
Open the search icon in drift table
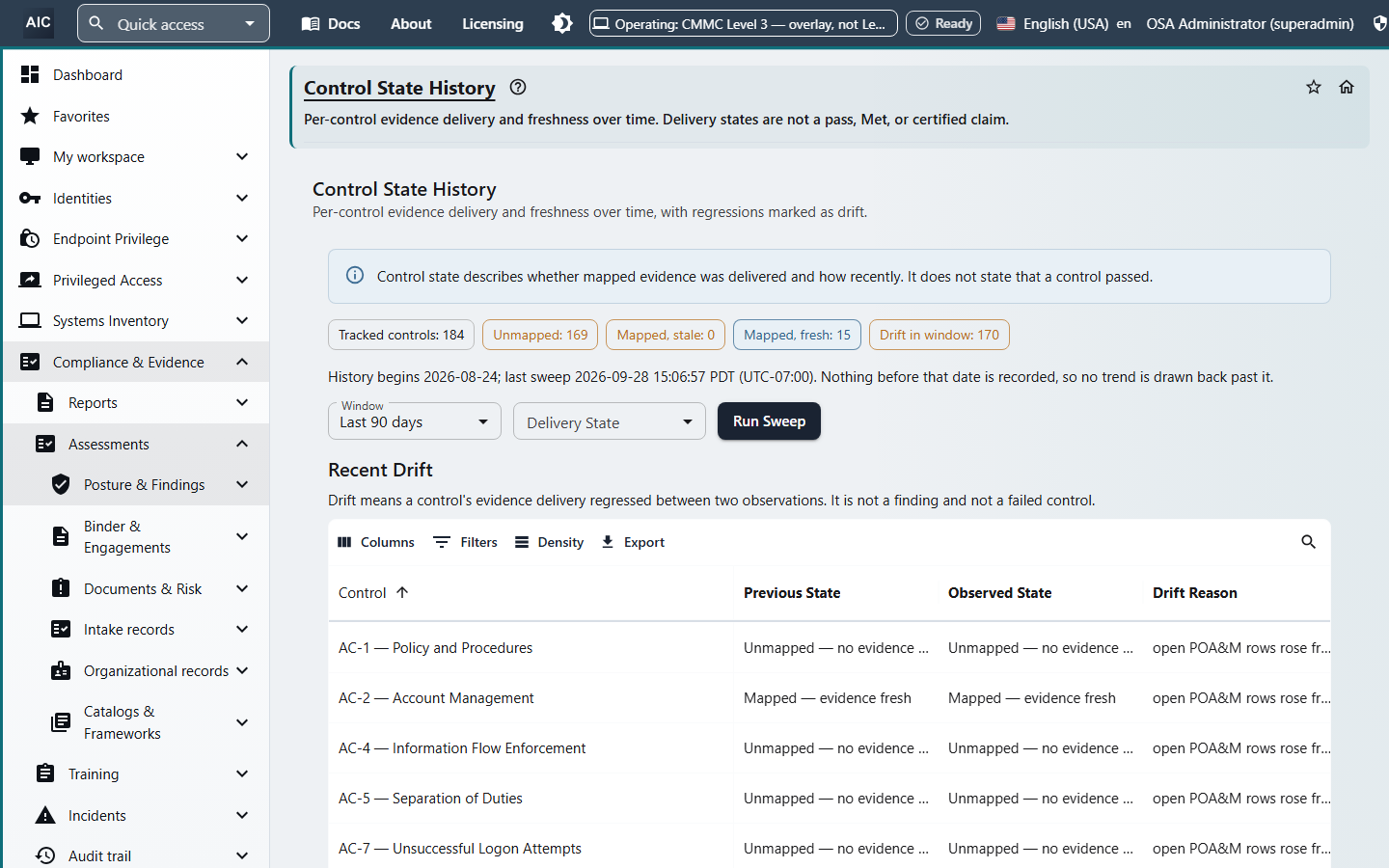(1308, 542)
